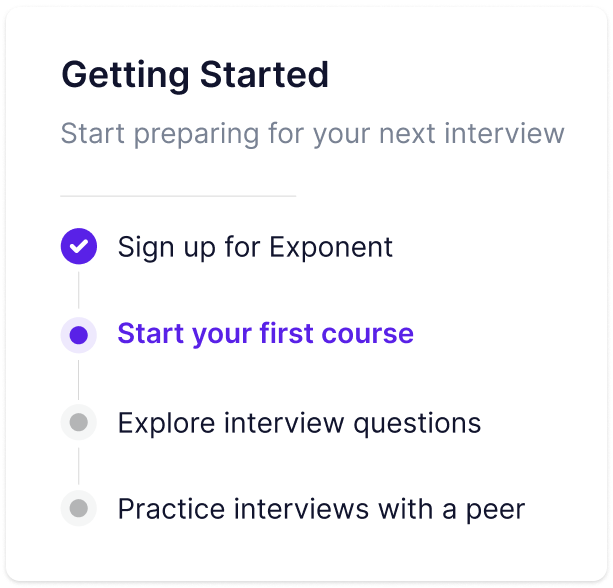Open the Explore interview questions step
This screenshot has width=613, height=588.
(x=299, y=423)
